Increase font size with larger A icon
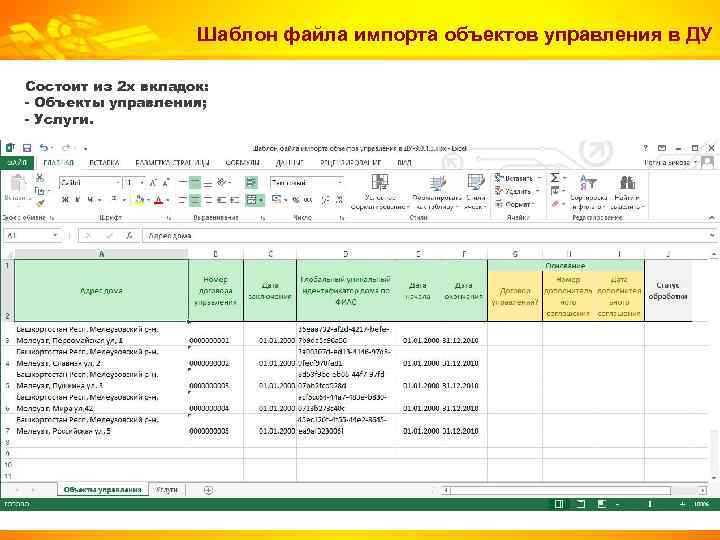The height and width of the screenshot is (540, 720). tap(153, 183)
